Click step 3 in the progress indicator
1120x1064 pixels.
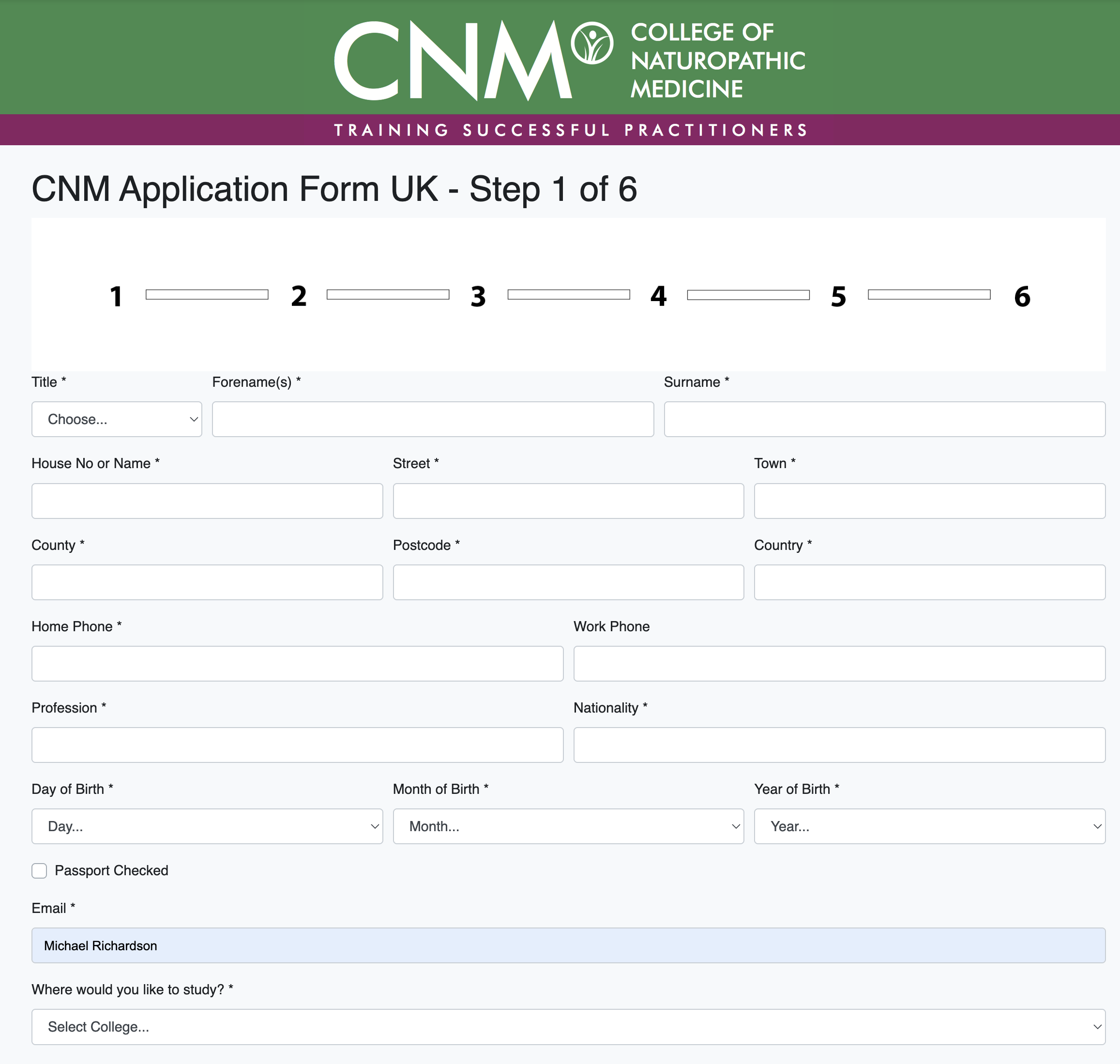point(478,295)
